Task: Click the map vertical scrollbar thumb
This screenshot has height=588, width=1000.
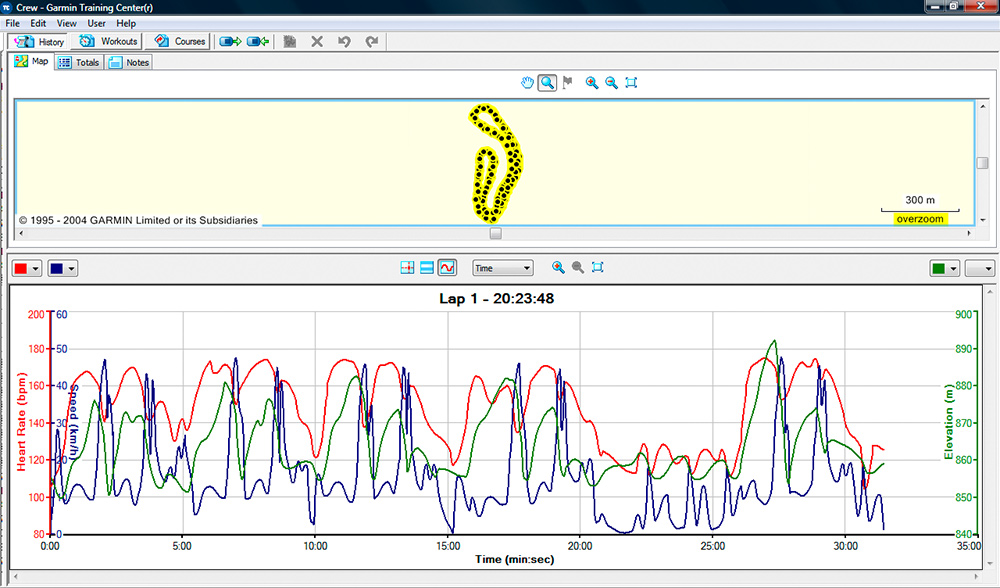Action: click(982, 163)
